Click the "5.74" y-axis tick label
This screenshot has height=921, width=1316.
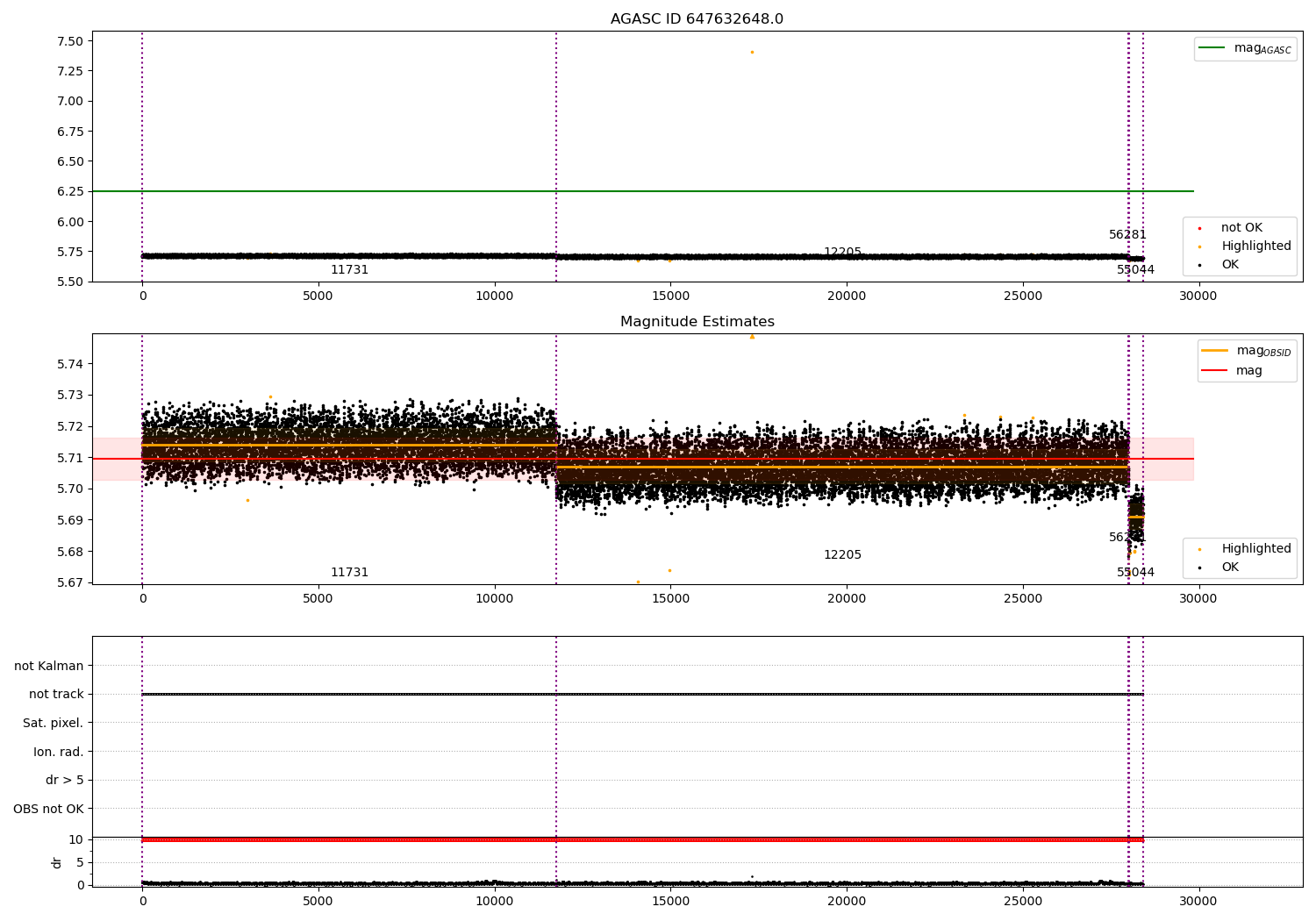pos(69,364)
